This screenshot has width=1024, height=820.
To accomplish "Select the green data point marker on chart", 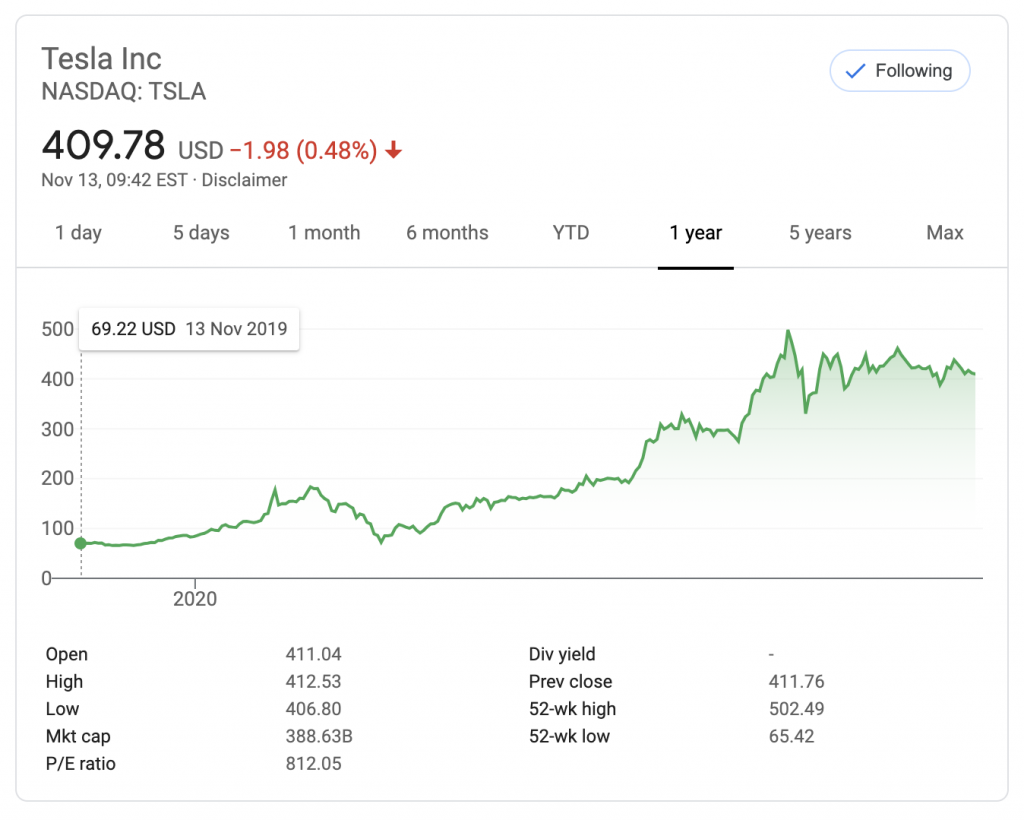I will pyautogui.click(x=80, y=543).
